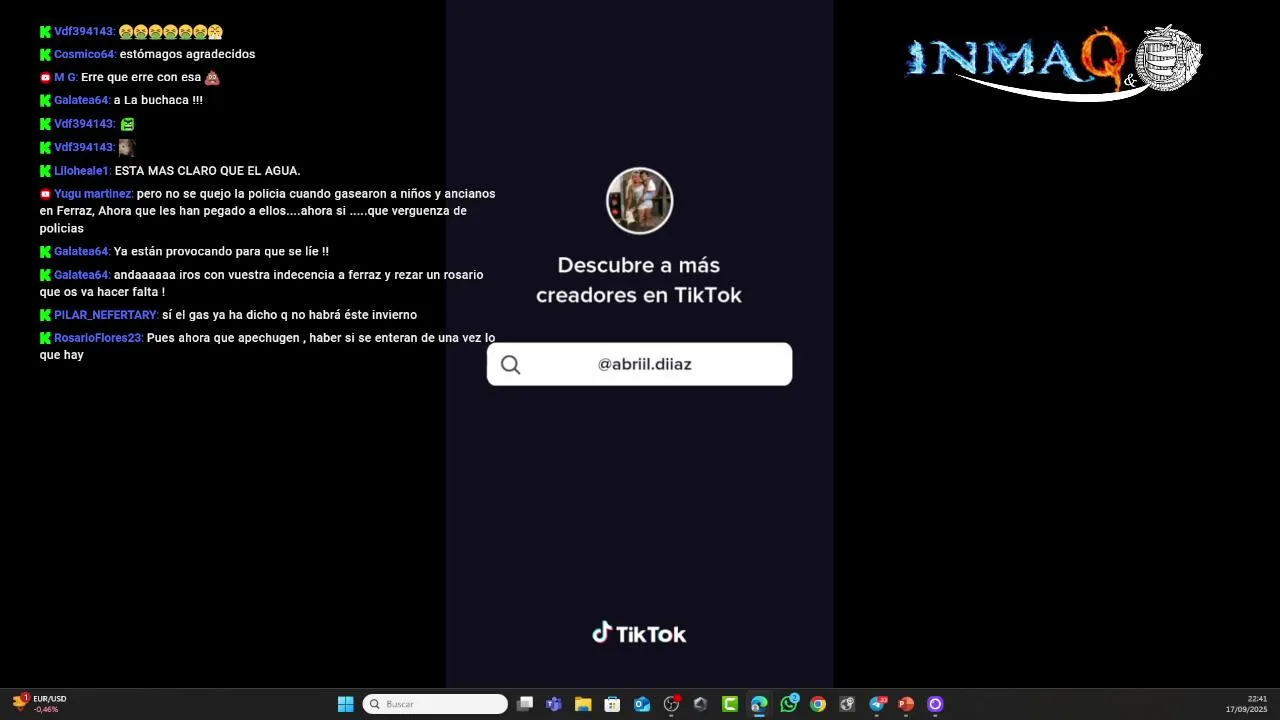
Task: Click 'ESTA MAS CLARO QUE EL AGUA.' message
Action: pyautogui.click(x=208, y=171)
